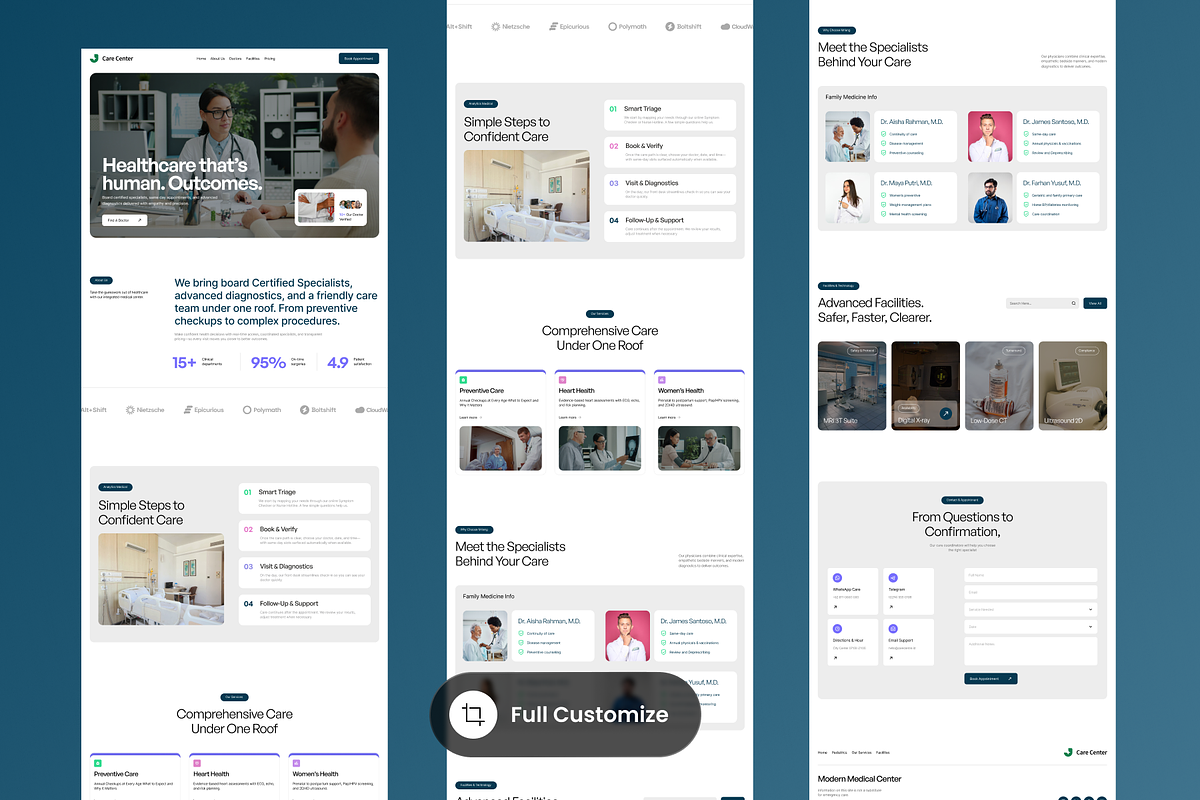Click purple Women's Health icon on middle page

(x=662, y=380)
